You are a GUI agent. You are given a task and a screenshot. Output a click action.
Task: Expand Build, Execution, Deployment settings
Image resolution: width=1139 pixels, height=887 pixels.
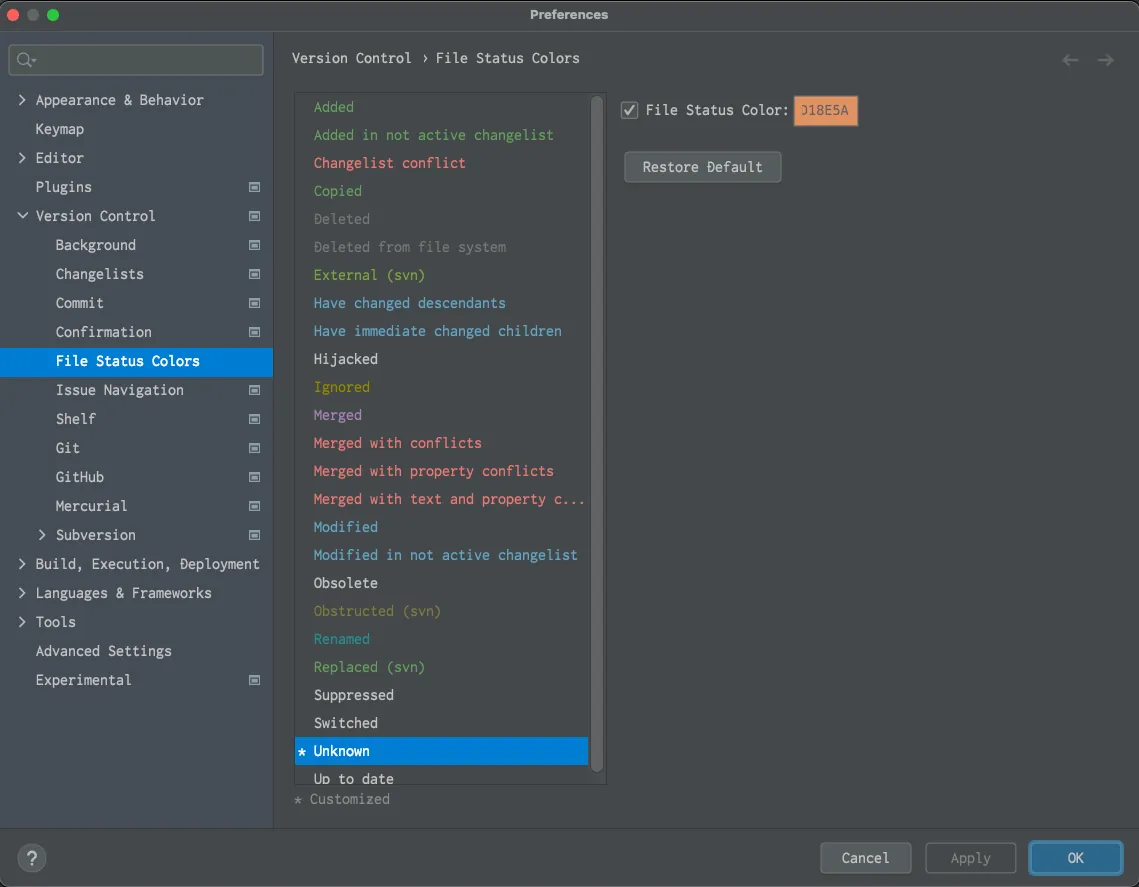point(22,564)
